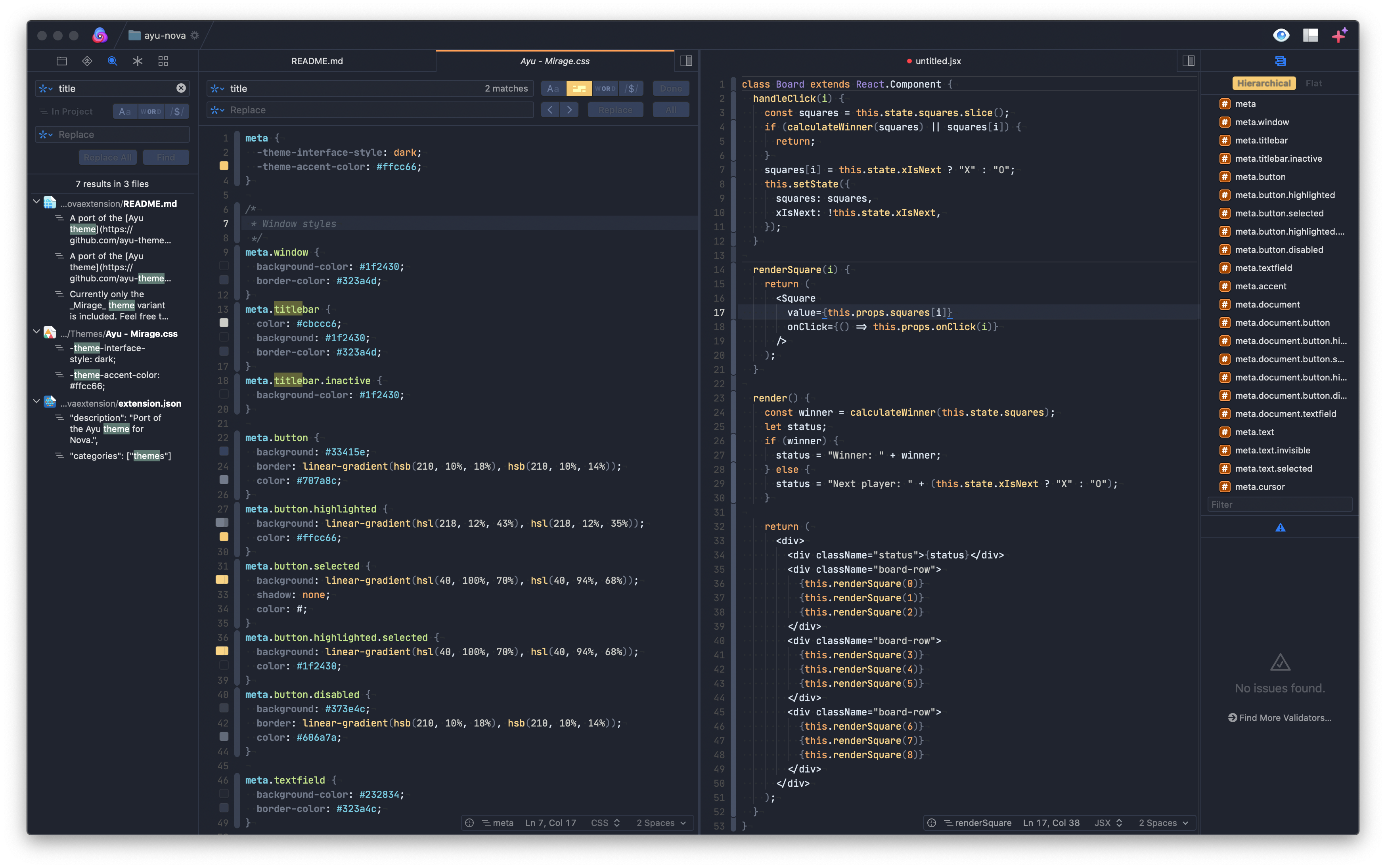1386x868 pixels.
Task: Open the Symbols list icon in right sidebar
Action: pyautogui.click(x=1280, y=61)
